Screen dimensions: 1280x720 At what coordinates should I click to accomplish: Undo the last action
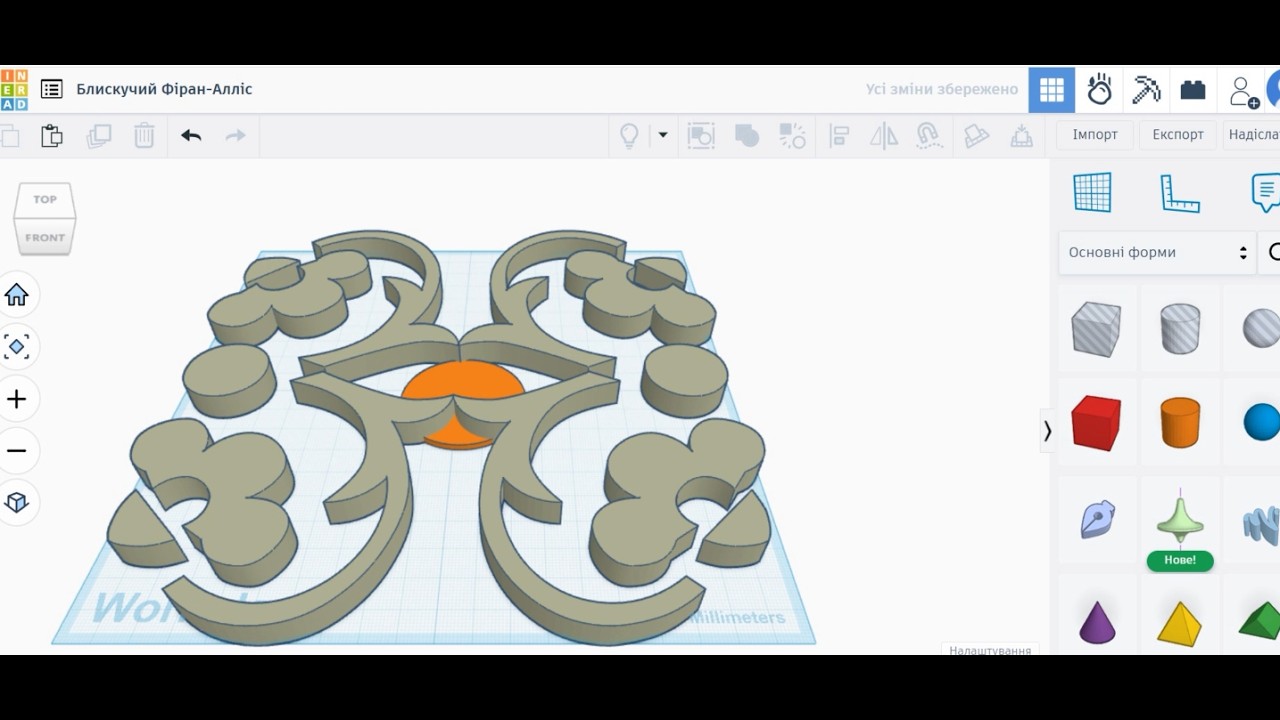click(x=191, y=136)
